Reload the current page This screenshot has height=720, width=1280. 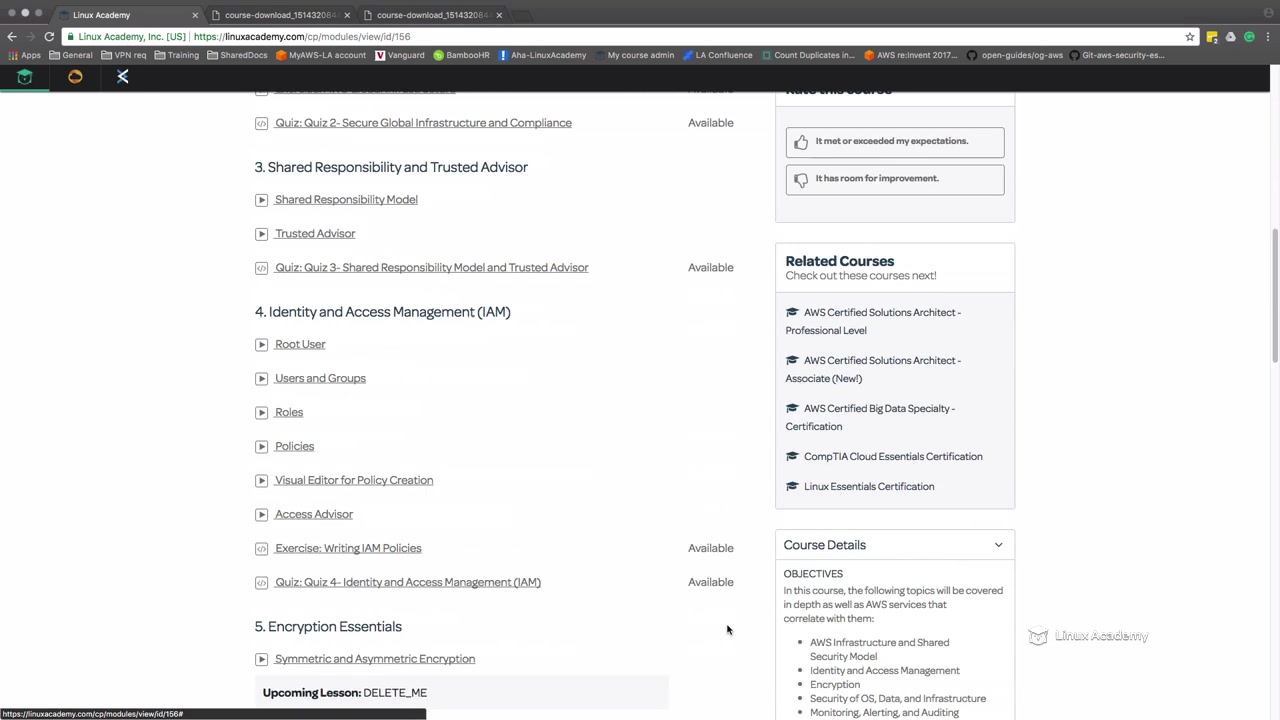[x=49, y=36]
